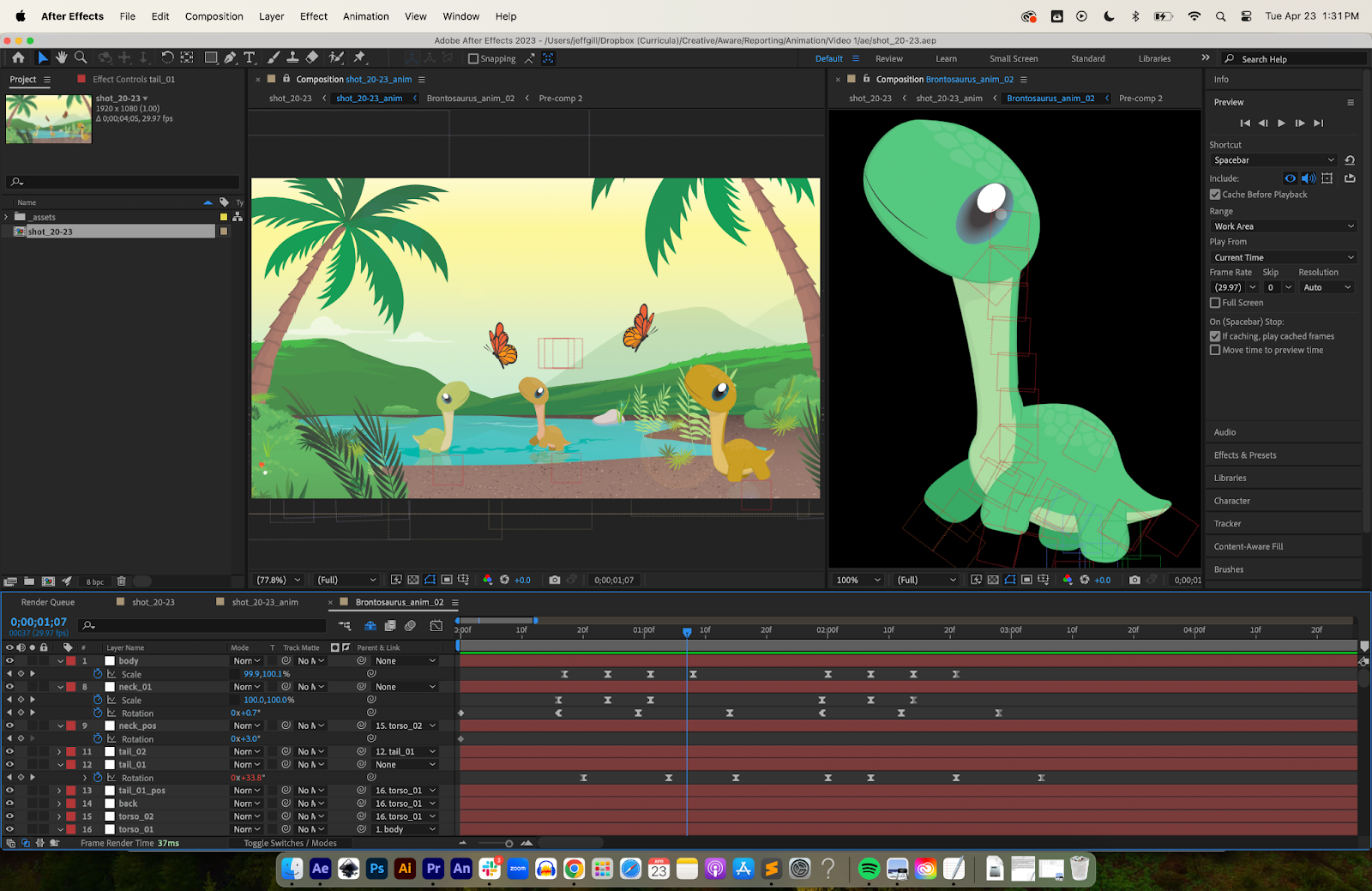This screenshot has height=891, width=1372.
Task: Switch to the Small Screen workspace
Action: tap(1014, 58)
